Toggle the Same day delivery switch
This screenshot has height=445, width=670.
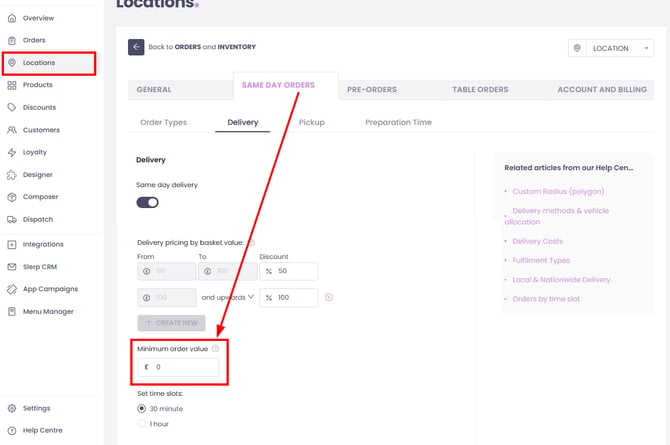tap(147, 202)
